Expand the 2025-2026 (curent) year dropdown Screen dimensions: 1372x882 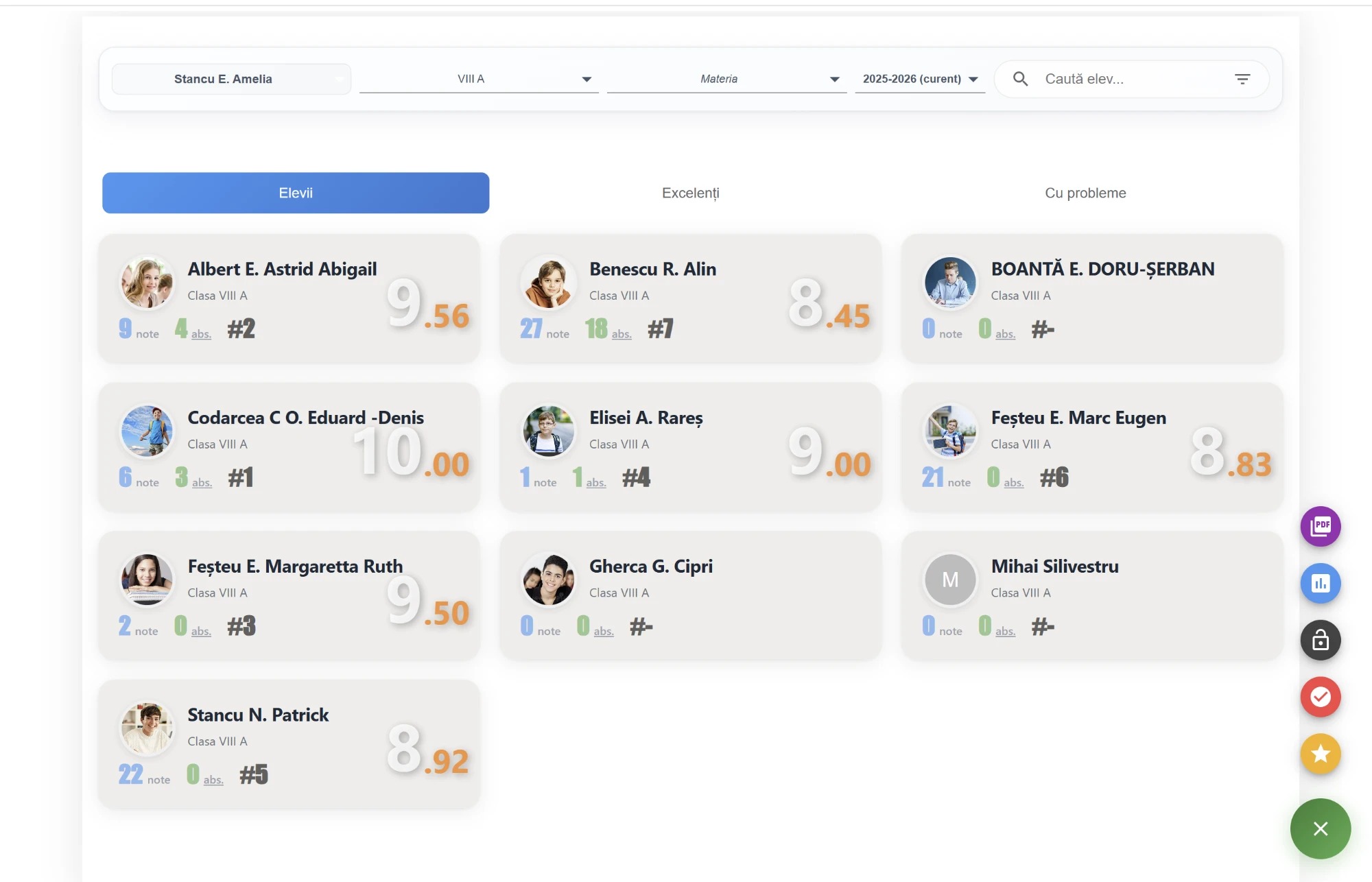coord(920,79)
